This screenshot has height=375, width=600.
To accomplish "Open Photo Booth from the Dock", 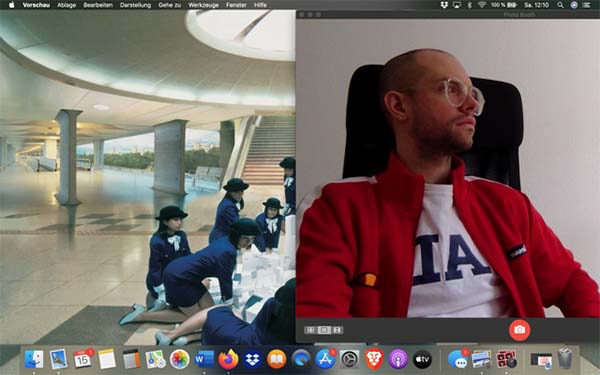I will [x=506, y=359].
